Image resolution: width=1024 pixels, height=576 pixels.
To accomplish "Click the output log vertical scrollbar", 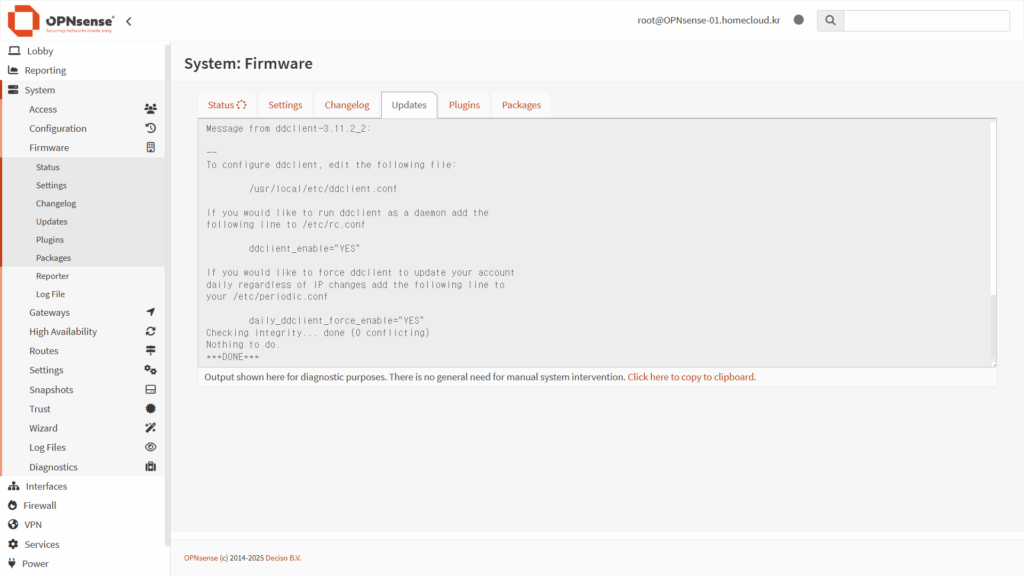I will coord(993,326).
